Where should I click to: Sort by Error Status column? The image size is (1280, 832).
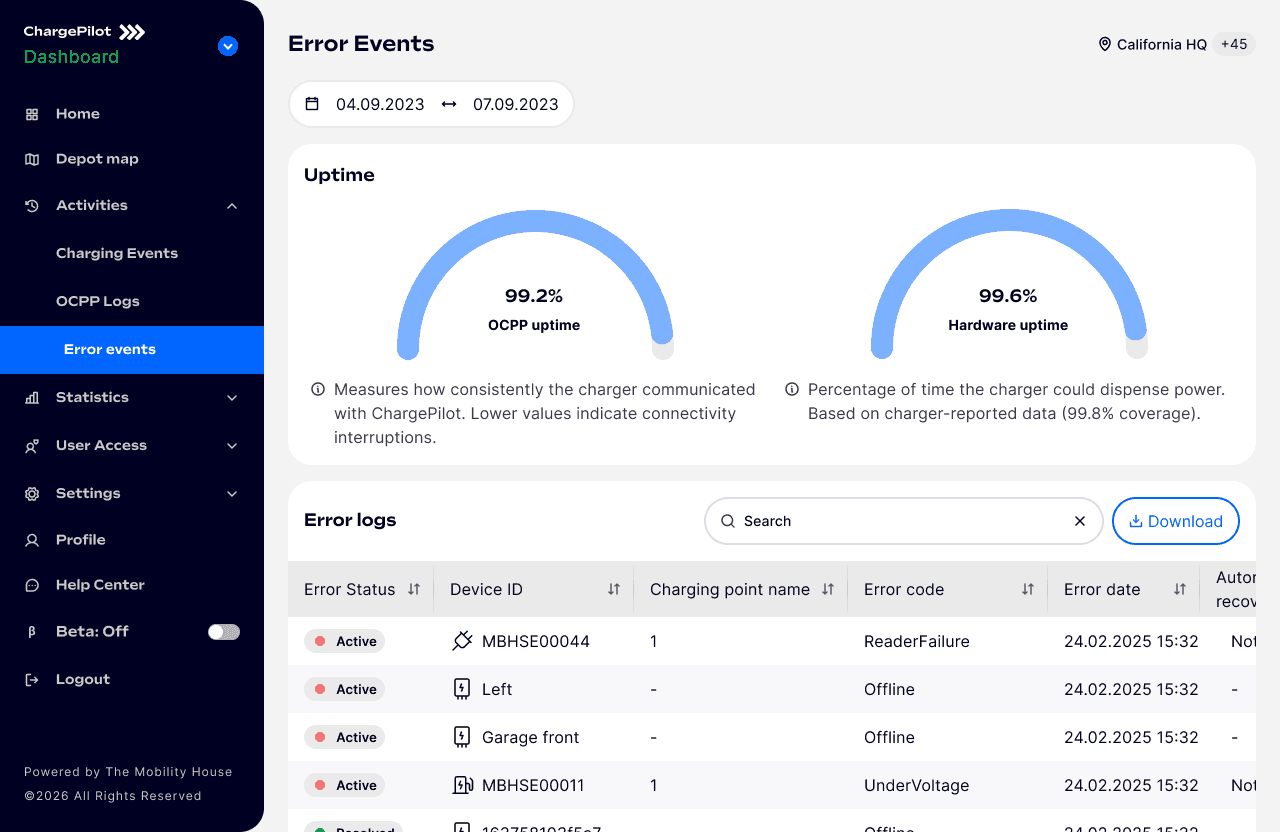coord(414,589)
